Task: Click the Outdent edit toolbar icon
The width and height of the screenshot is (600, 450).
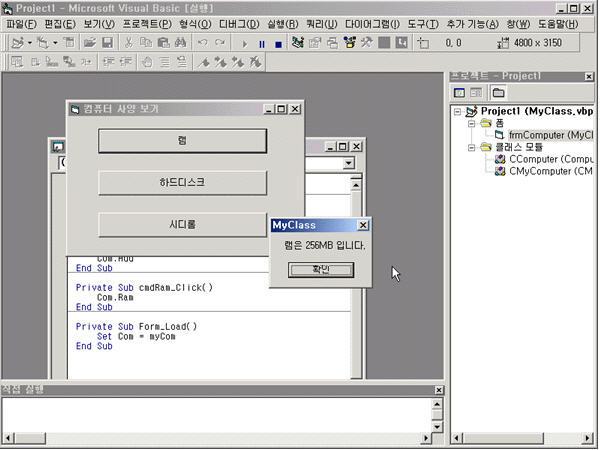Action: (x=126, y=62)
